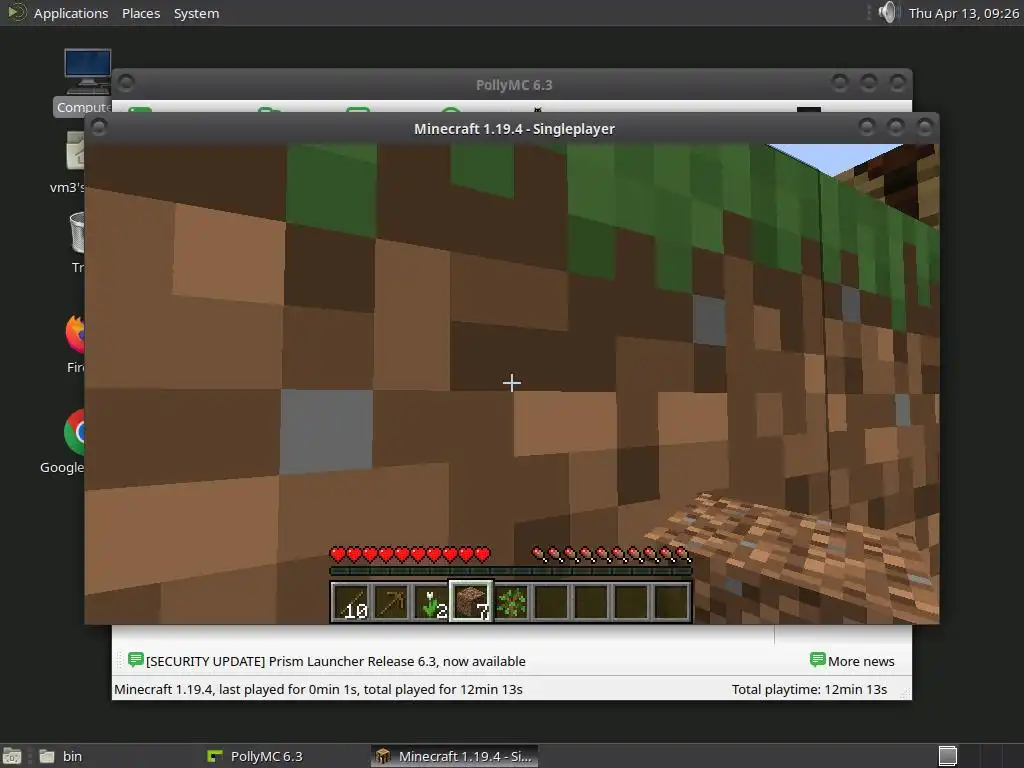Open the System menu
Image resolution: width=1024 pixels, height=768 pixels.
196,13
